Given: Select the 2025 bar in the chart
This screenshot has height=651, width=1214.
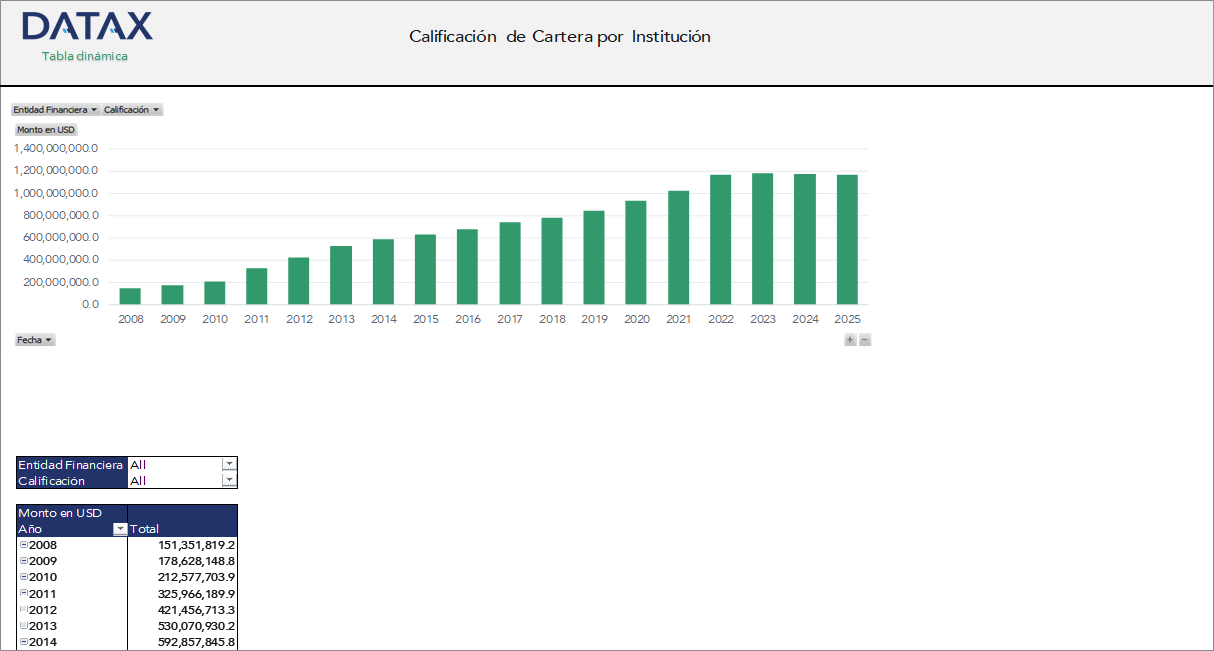Looking at the screenshot, I should tap(847, 240).
